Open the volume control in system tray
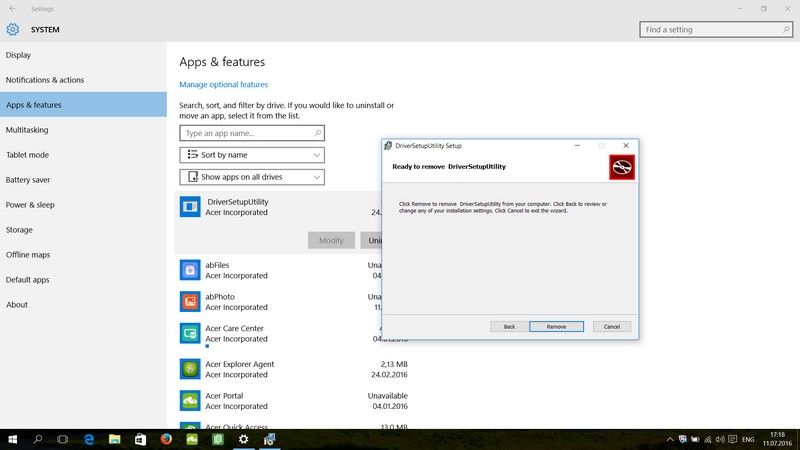 (720, 439)
